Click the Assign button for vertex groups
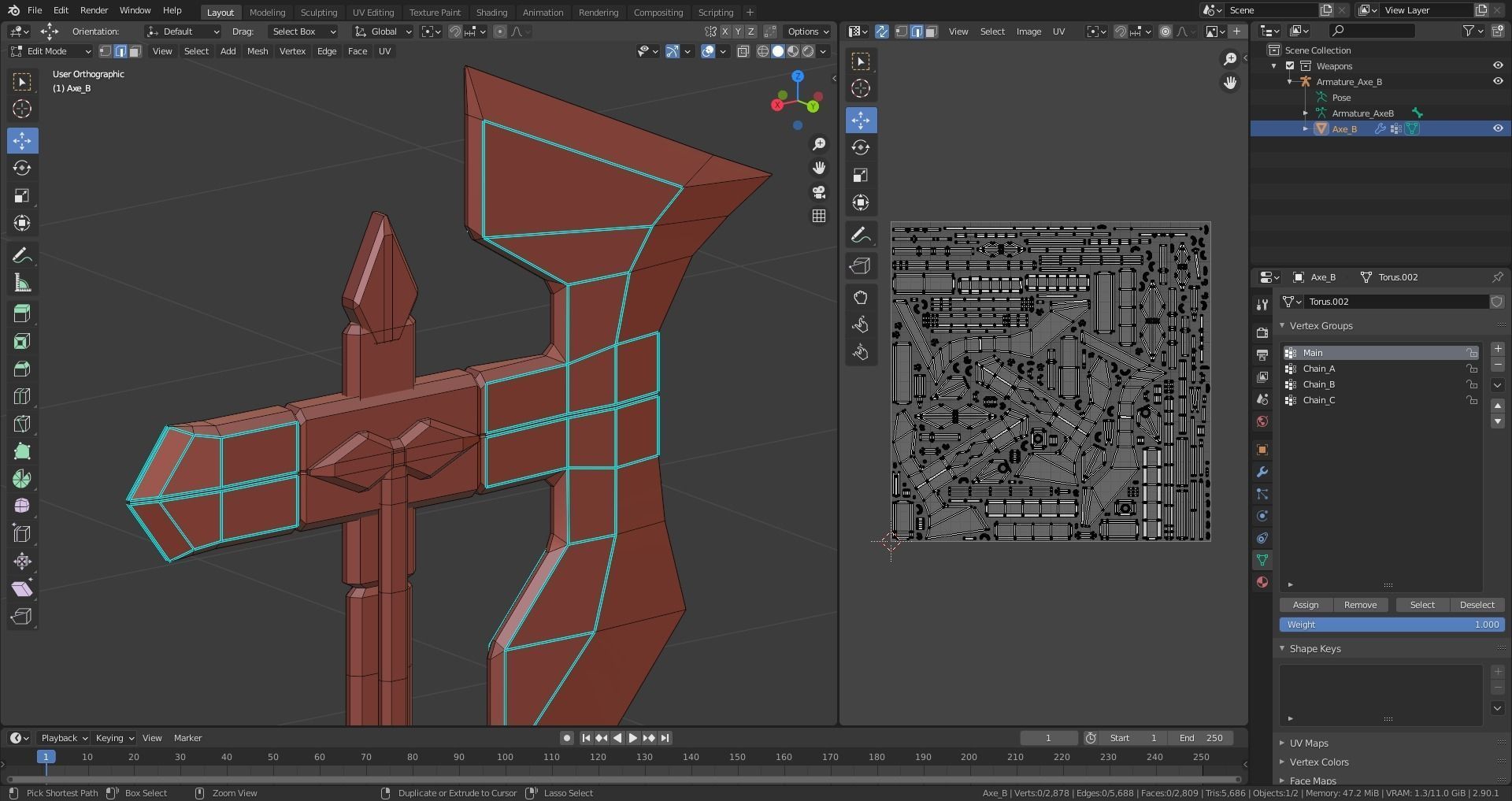This screenshot has height=801, width=1512. (x=1305, y=605)
